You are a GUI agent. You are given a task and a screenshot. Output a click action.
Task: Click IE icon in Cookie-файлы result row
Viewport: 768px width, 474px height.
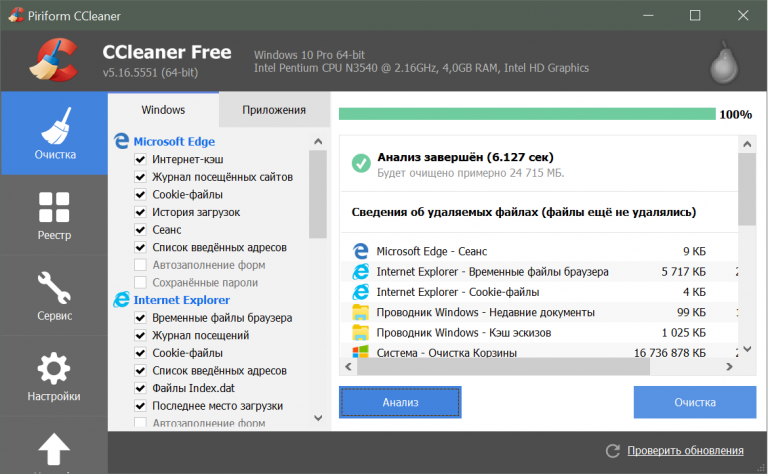pos(360,292)
